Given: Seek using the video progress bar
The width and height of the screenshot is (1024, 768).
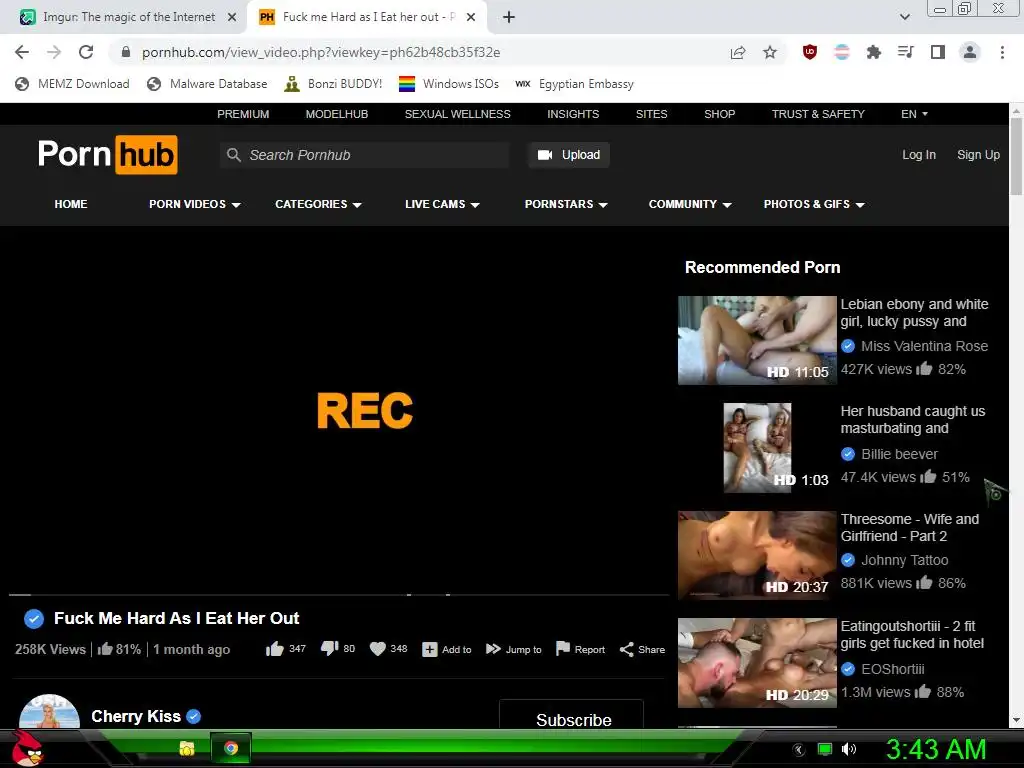Looking at the screenshot, I should click(x=339, y=595).
